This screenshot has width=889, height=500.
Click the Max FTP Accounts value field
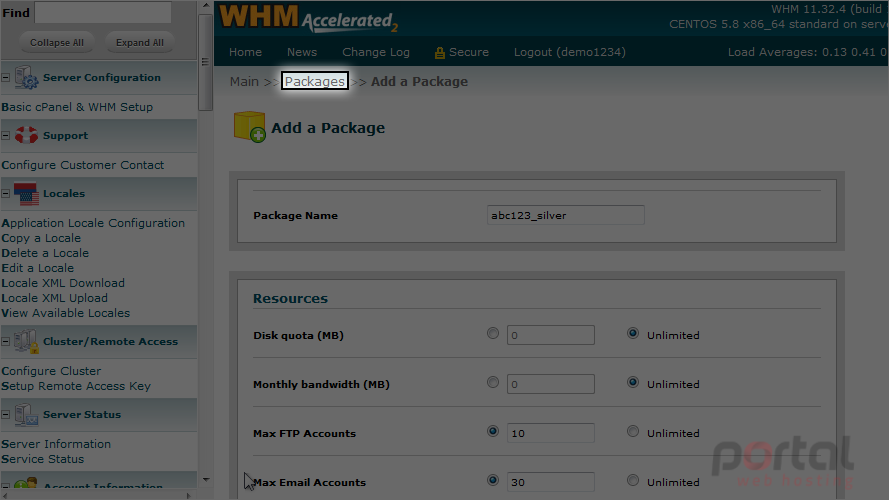click(x=551, y=433)
